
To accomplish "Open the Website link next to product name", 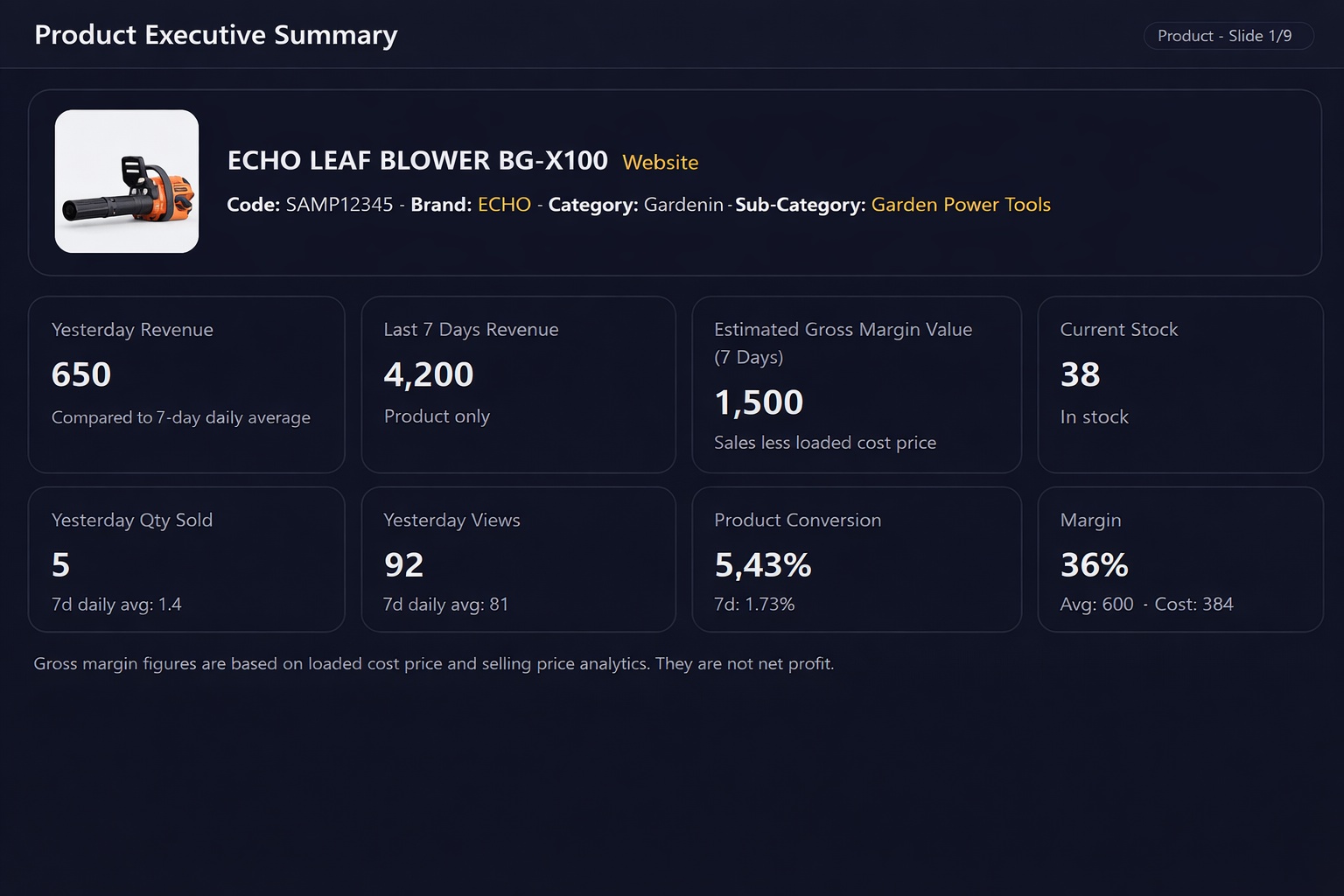I will (660, 162).
